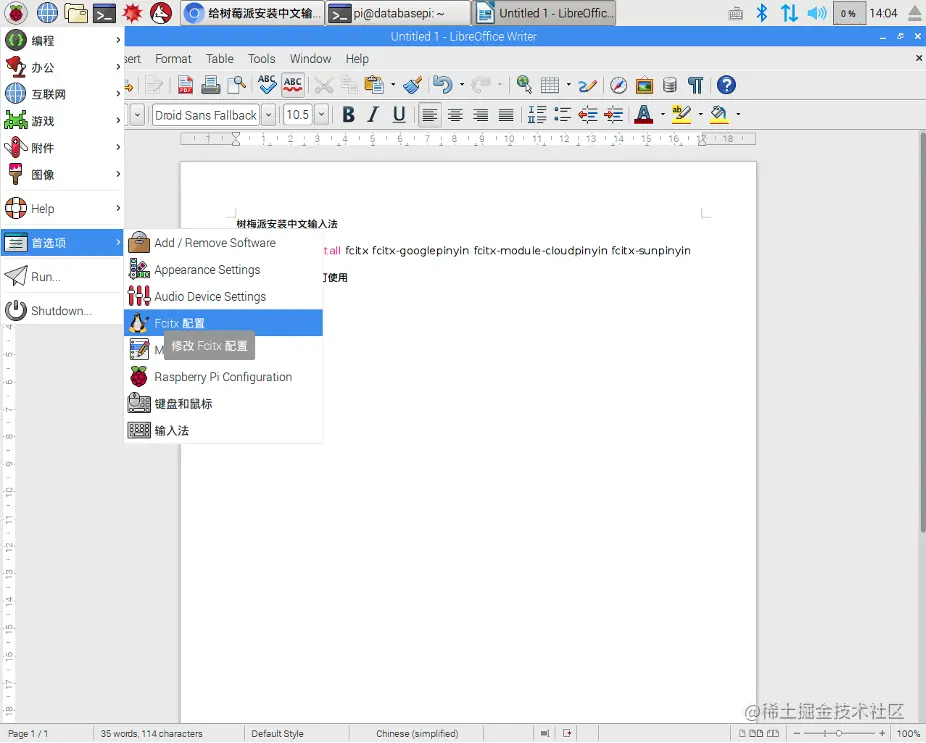The height and width of the screenshot is (743, 926).
Task: Show Draw Functions pencil icon
Action: [x=588, y=86]
